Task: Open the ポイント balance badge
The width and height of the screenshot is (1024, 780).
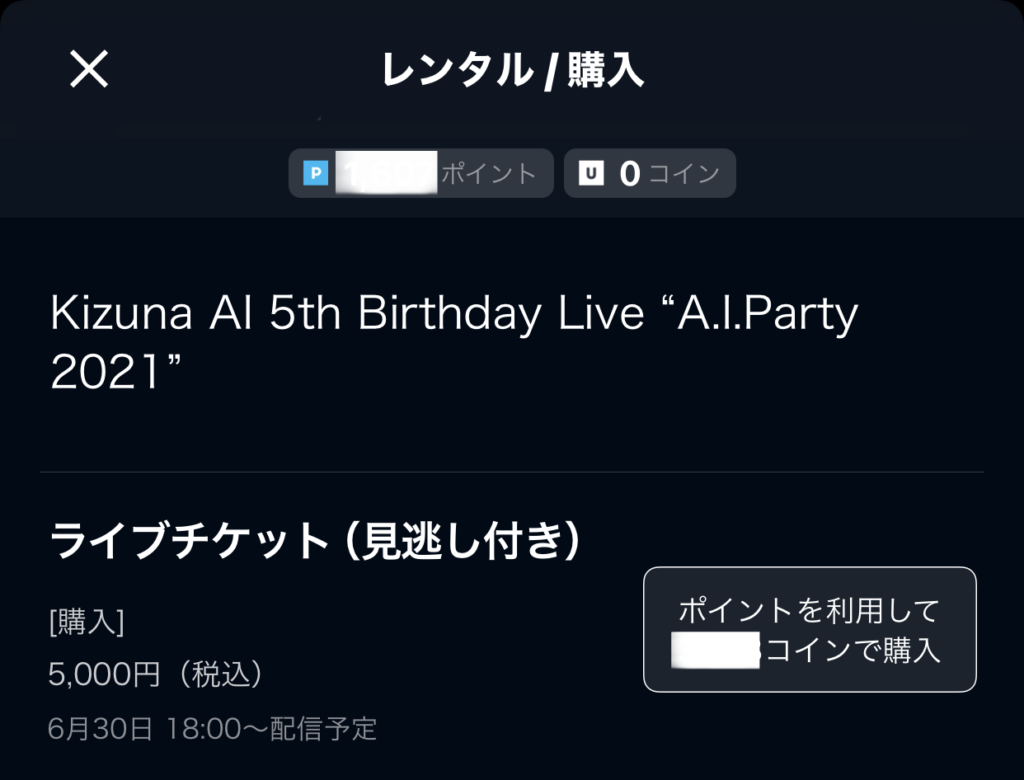Action: tap(421, 173)
